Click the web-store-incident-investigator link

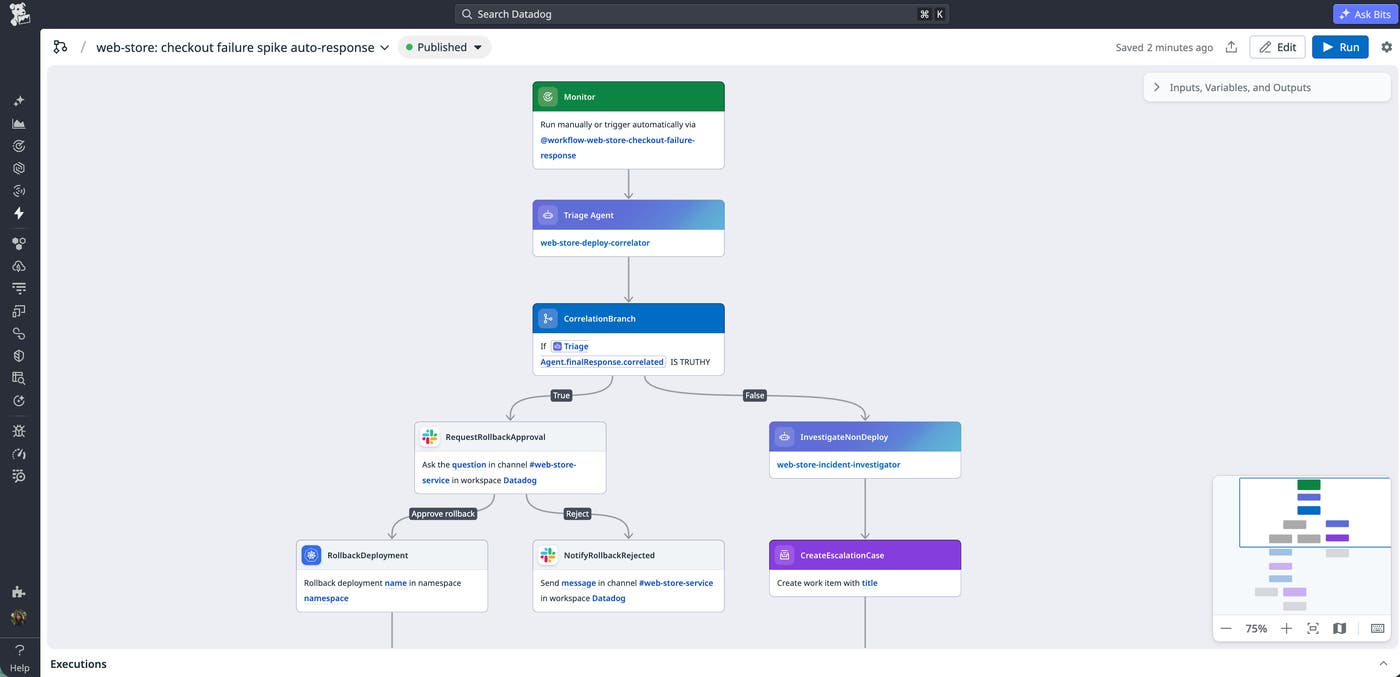(x=838, y=465)
